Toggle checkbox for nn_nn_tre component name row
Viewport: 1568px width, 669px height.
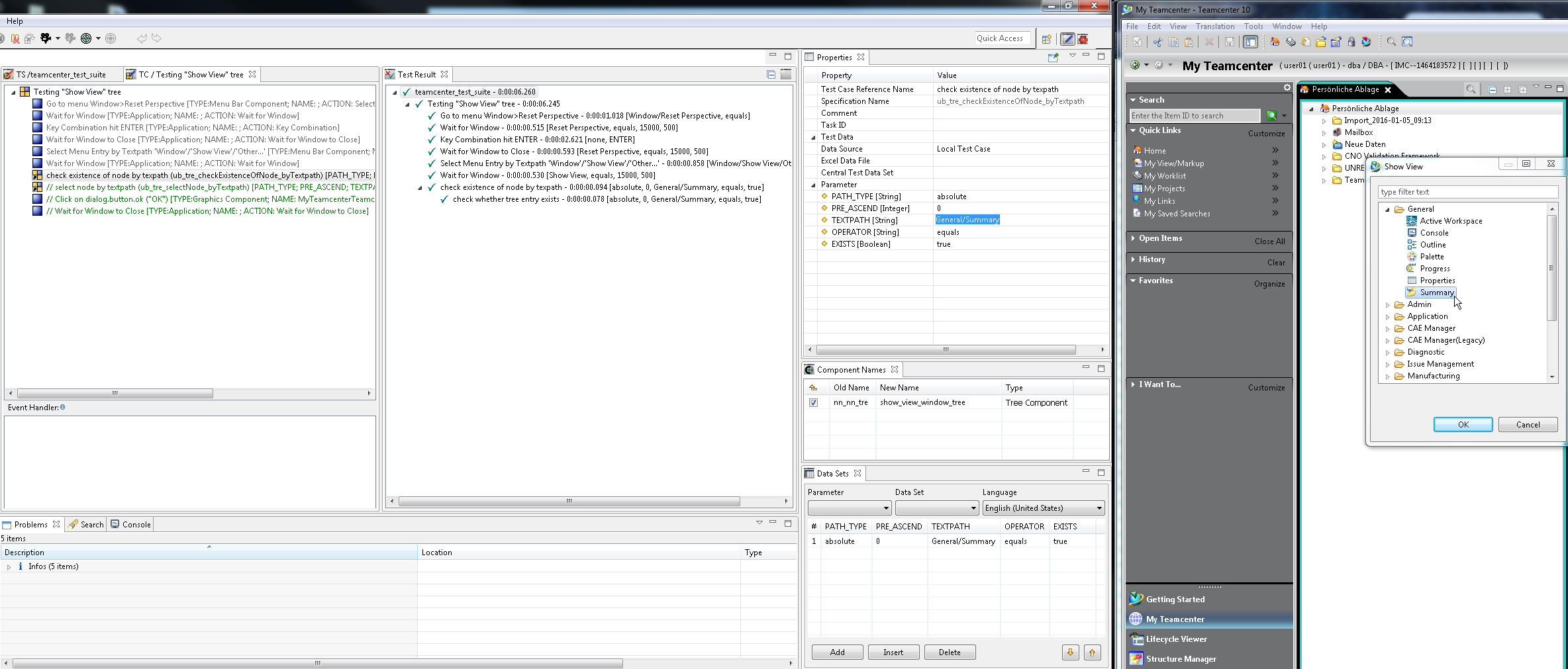click(813, 402)
